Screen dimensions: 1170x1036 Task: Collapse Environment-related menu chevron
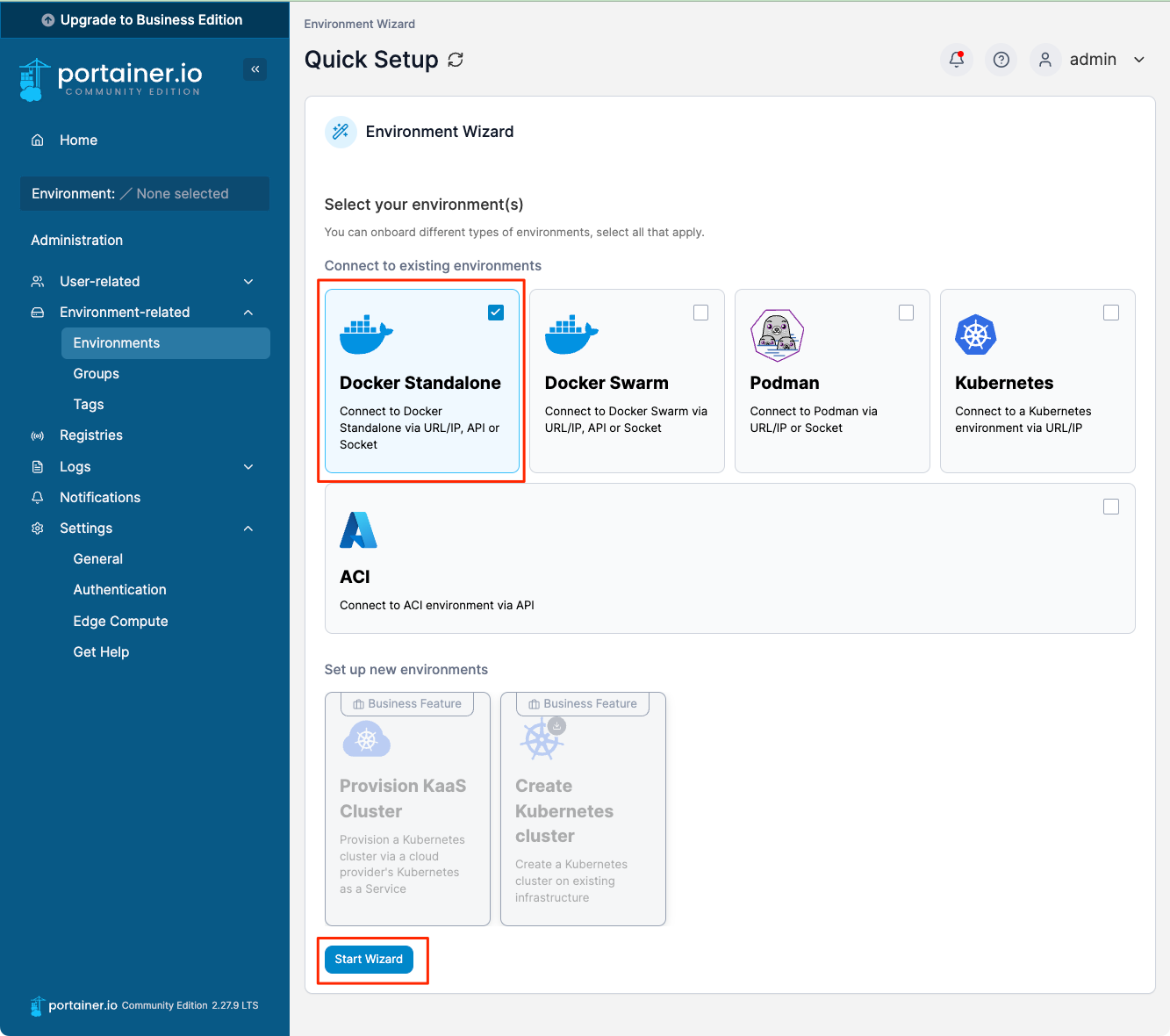pyautogui.click(x=248, y=313)
